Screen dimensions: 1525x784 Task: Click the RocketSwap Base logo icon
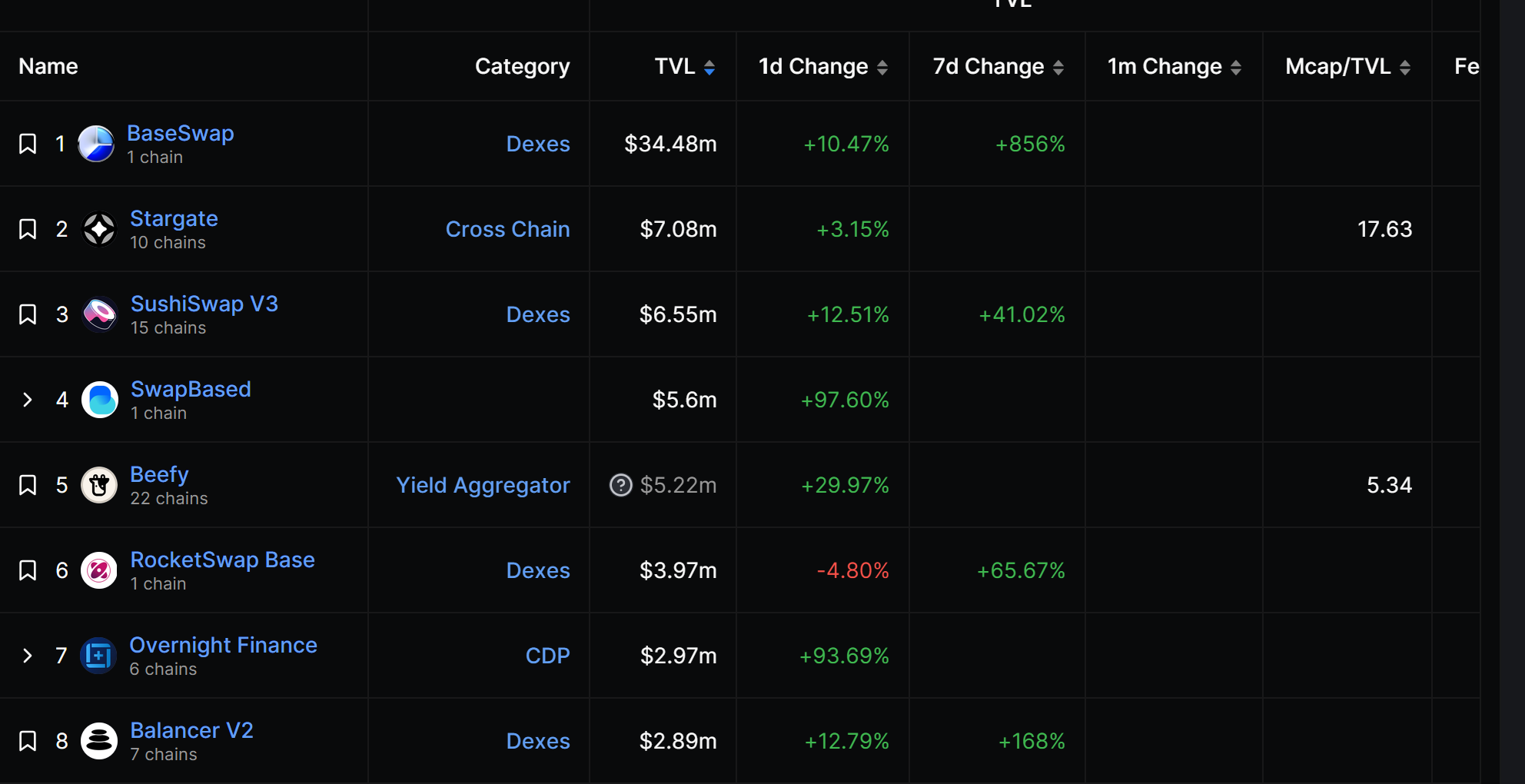[99, 570]
